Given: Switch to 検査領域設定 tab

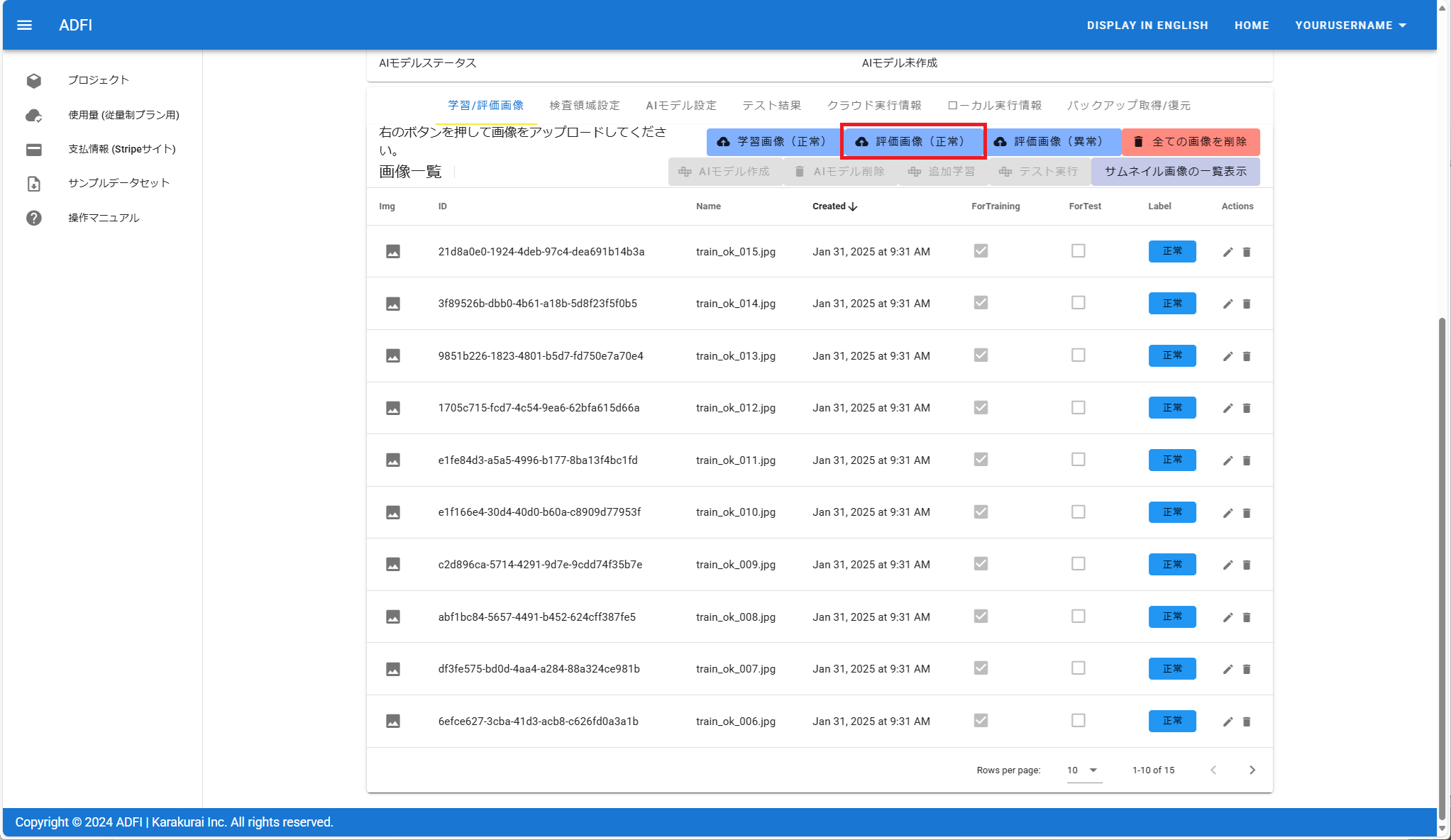Looking at the screenshot, I should point(584,106).
